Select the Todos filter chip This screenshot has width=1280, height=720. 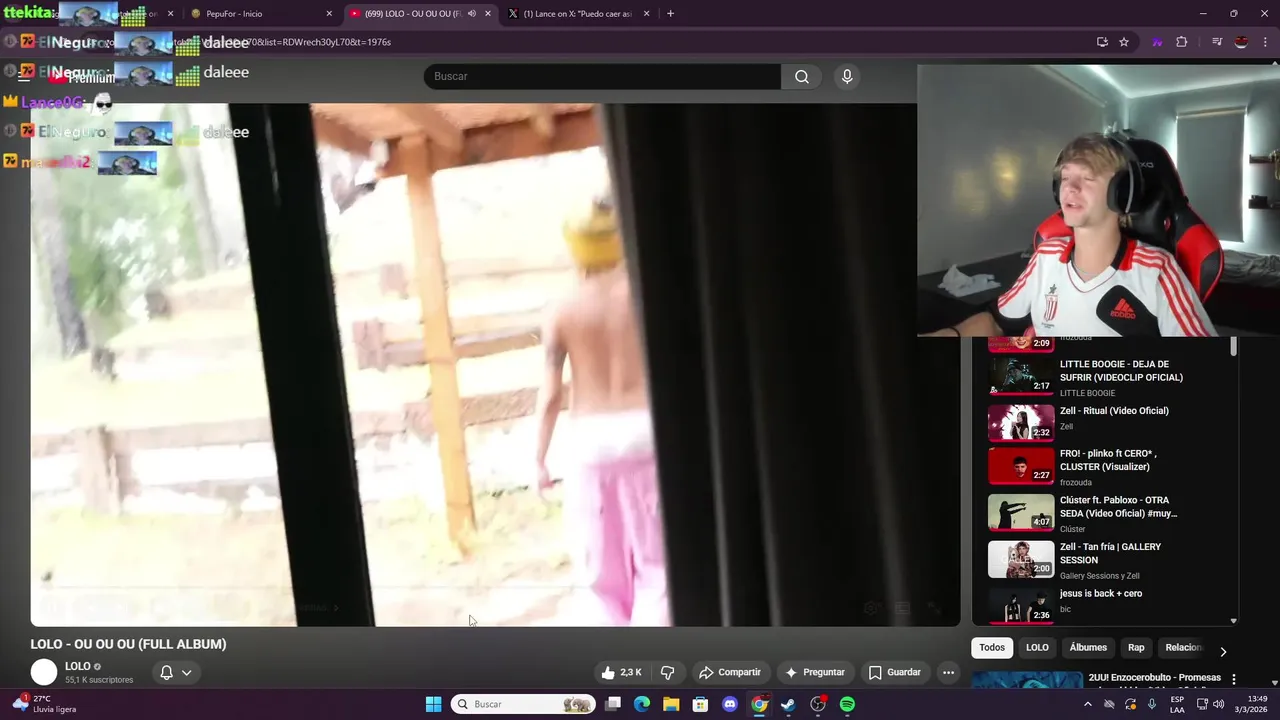tap(992, 647)
